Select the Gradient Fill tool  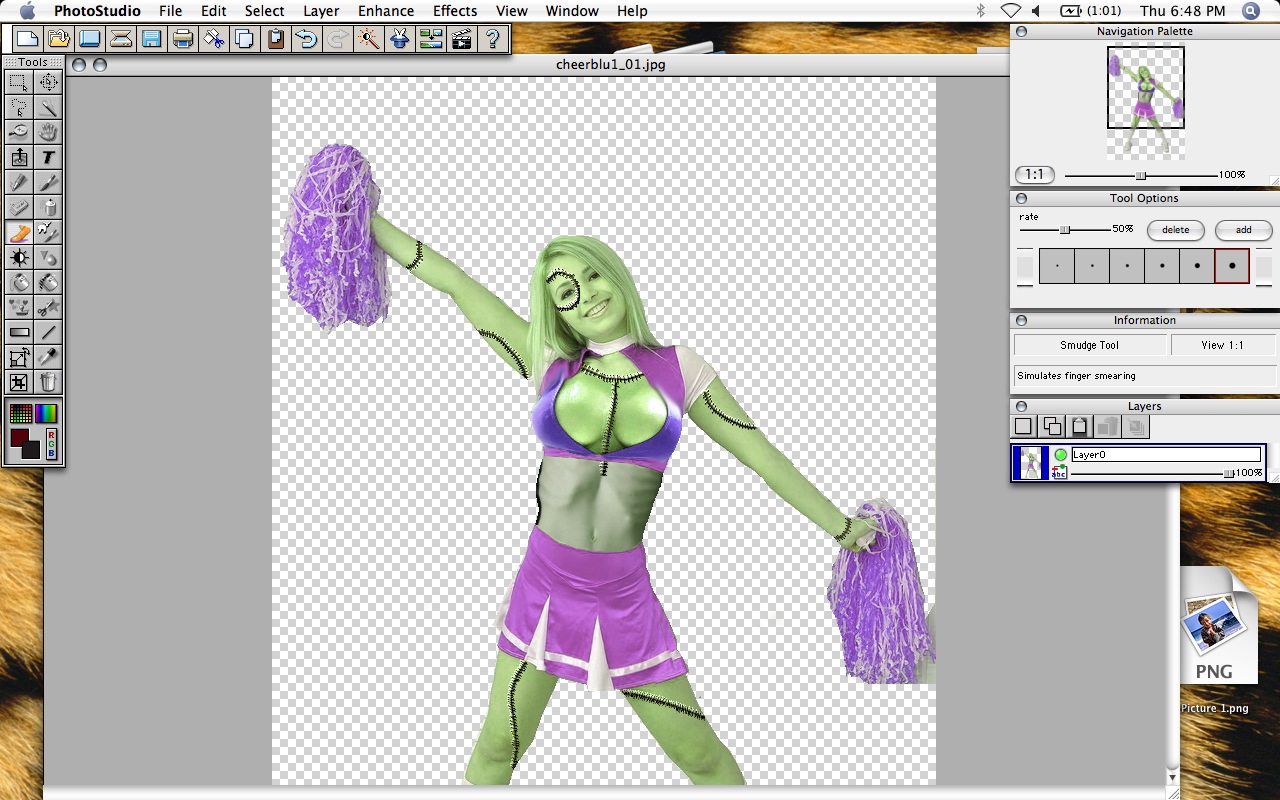click(x=19, y=332)
